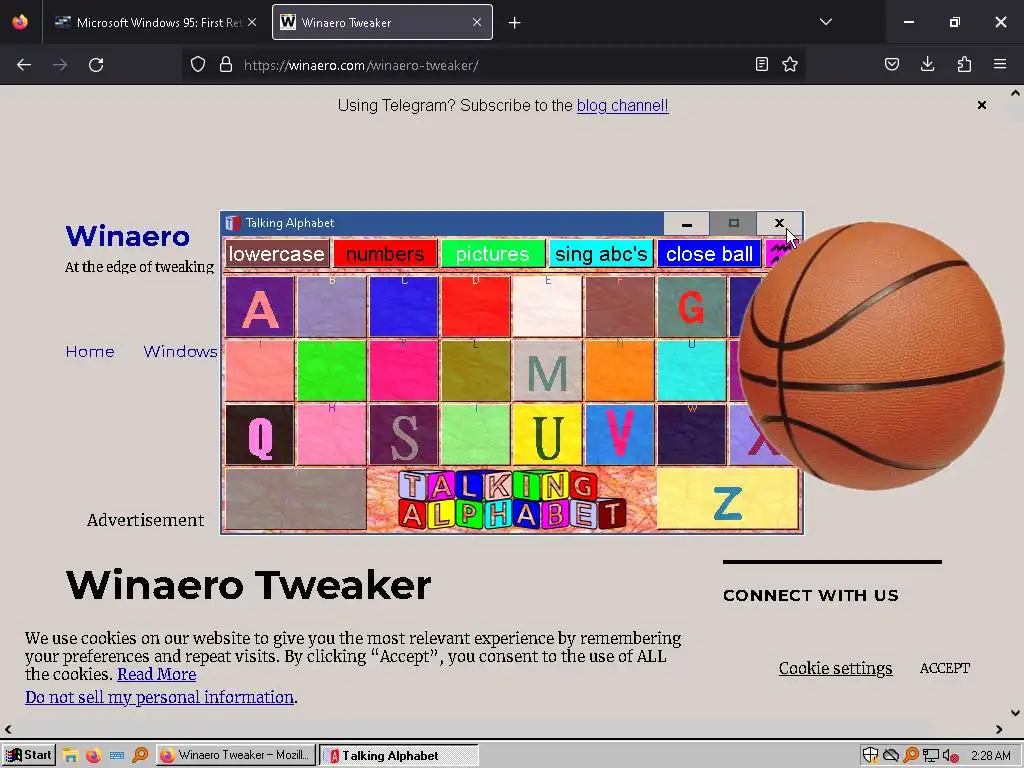This screenshot has height=768, width=1024.
Task: Click the Talking Alphabet blocks logo
Action: pos(512,500)
